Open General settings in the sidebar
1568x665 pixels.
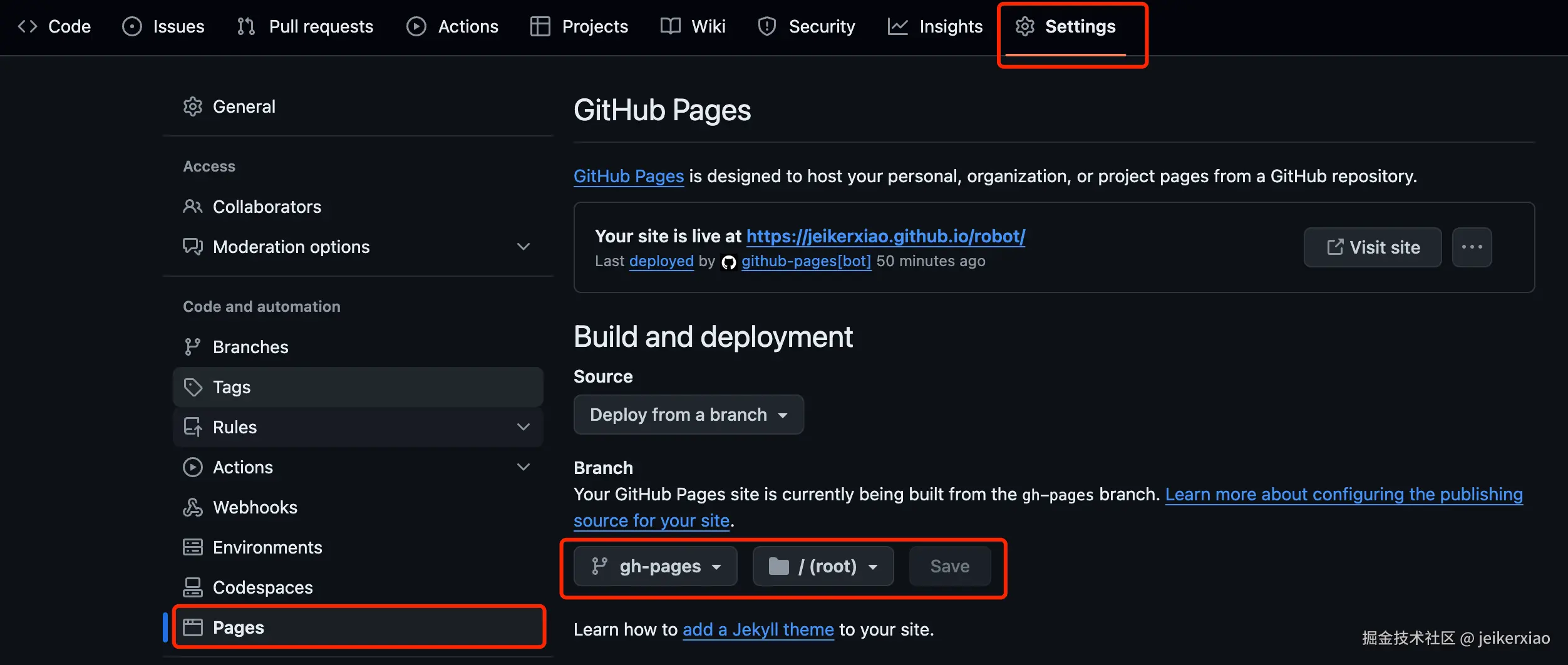point(358,106)
